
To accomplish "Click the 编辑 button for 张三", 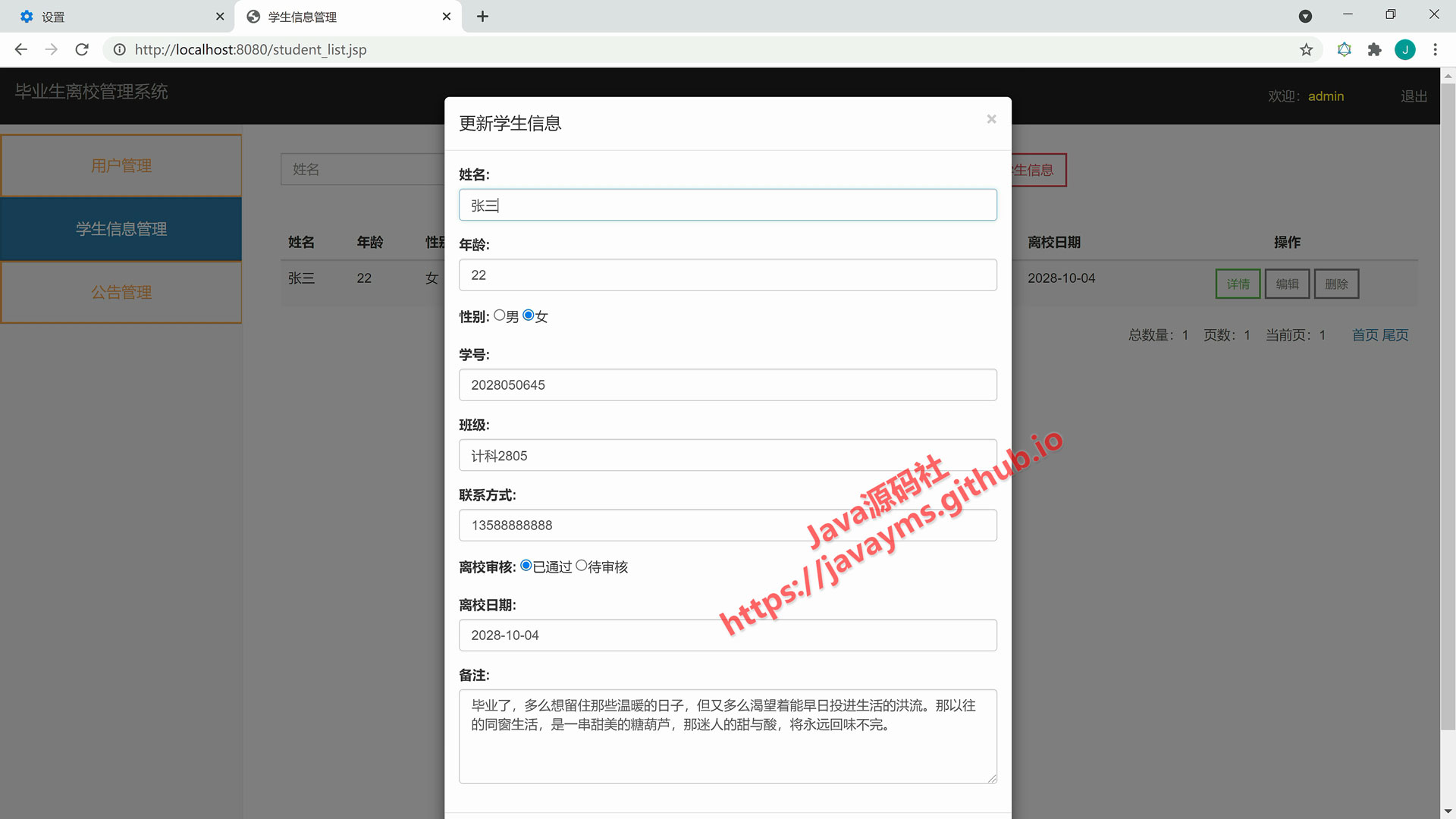I will tap(1287, 284).
